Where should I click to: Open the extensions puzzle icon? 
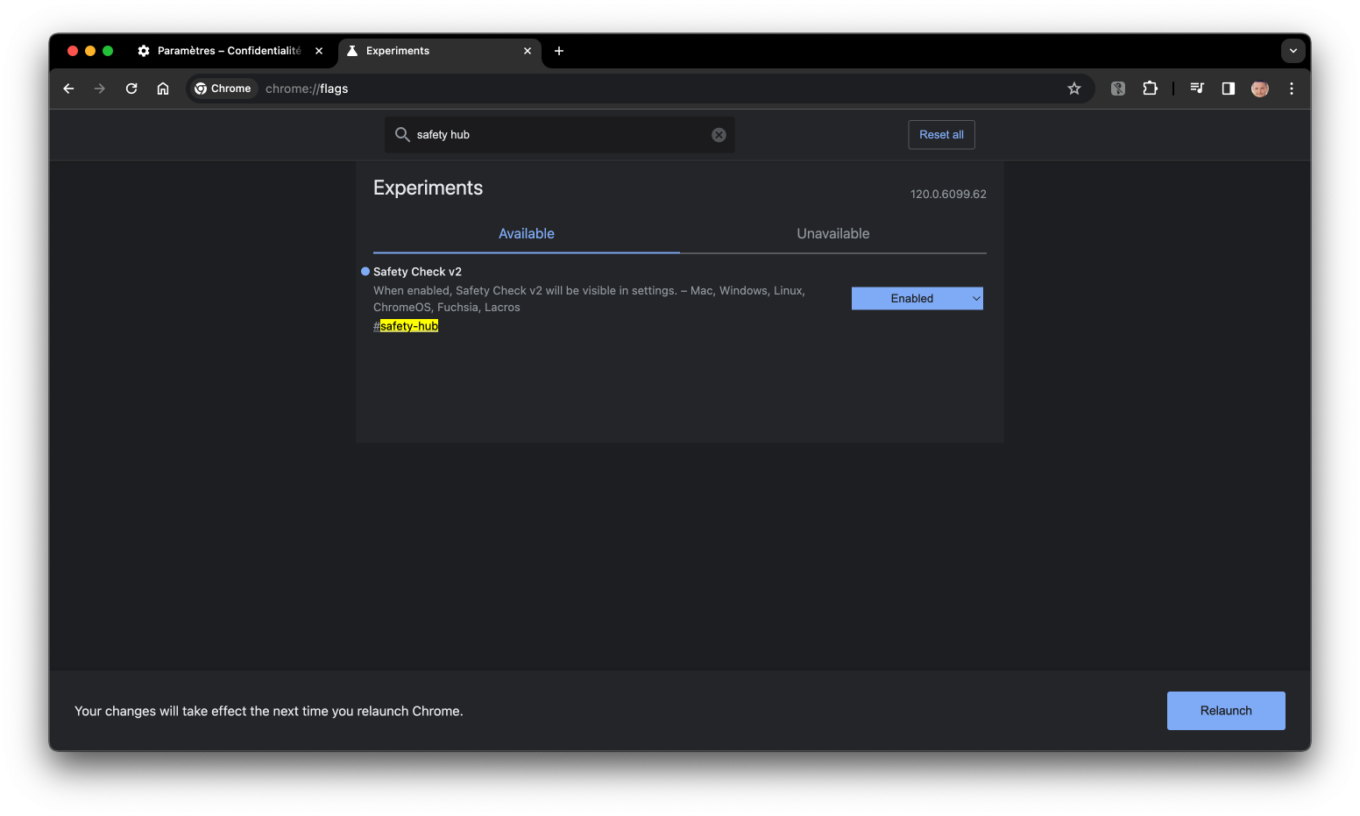pyautogui.click(x=1150, y=89)
